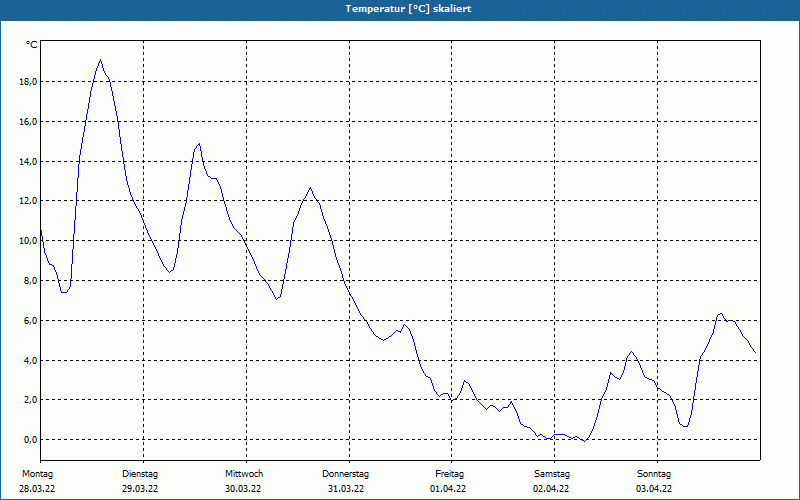Select the Montag day label
The image size is (800, 500).
point(37,474)
